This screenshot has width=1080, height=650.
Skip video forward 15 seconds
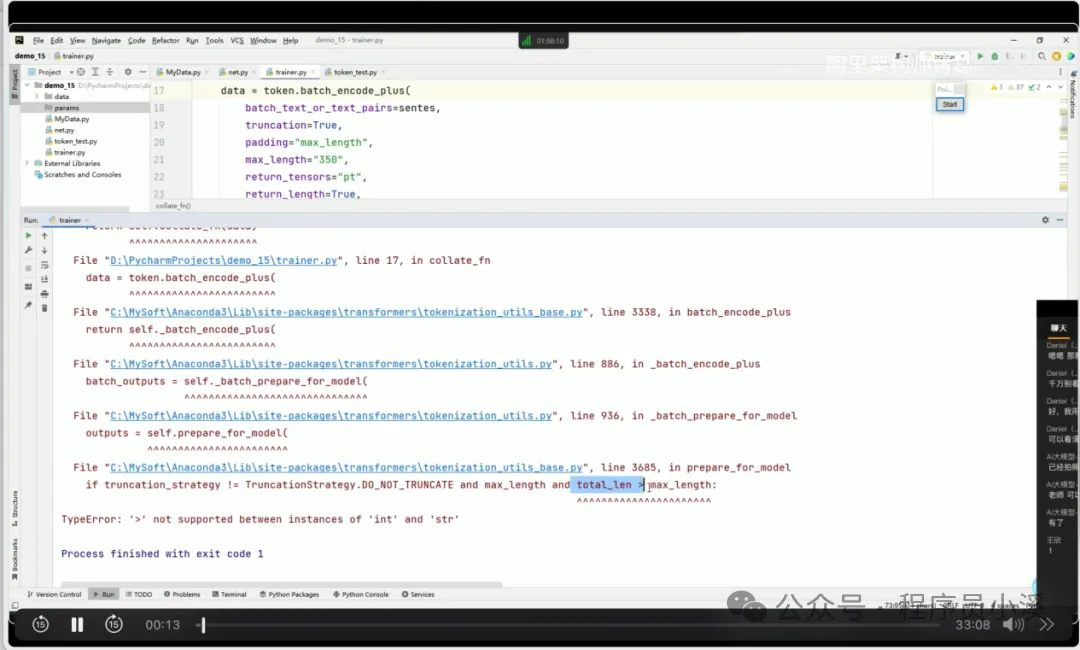tap(114, 625)
